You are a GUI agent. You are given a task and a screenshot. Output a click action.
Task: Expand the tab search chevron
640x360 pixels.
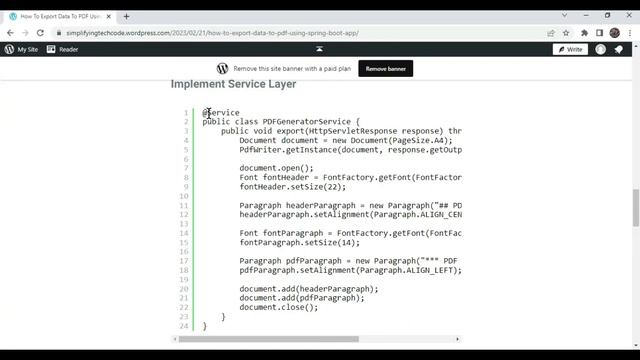click(564, 16)
